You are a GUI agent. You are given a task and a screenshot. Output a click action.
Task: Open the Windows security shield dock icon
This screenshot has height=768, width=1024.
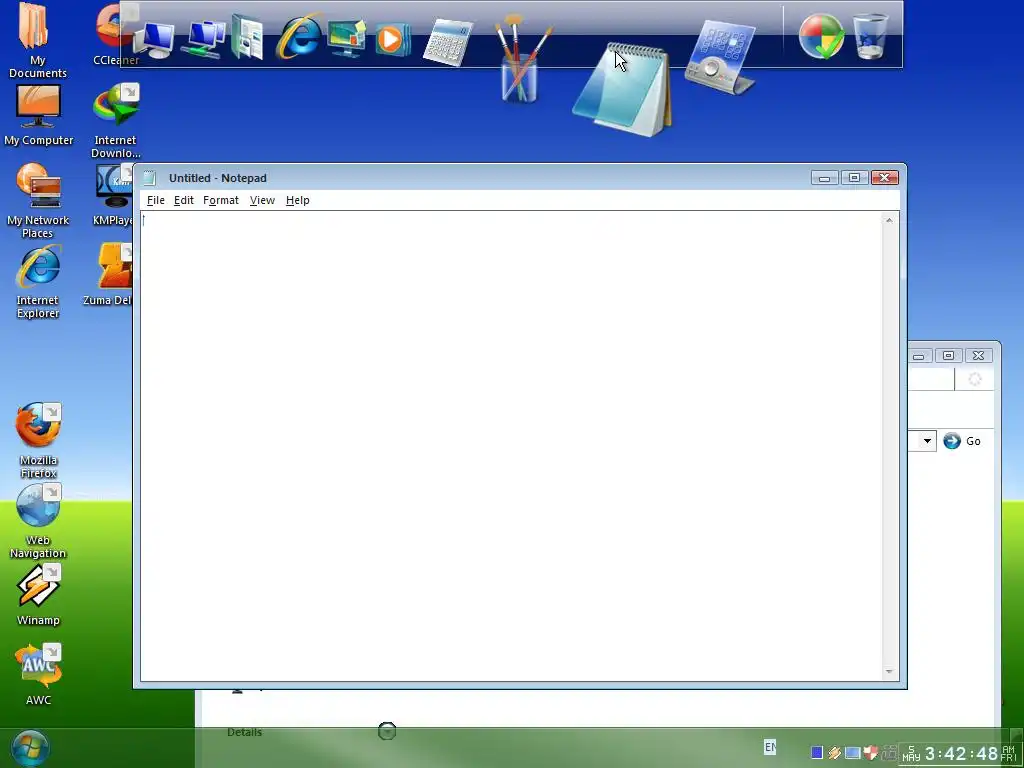821,37
